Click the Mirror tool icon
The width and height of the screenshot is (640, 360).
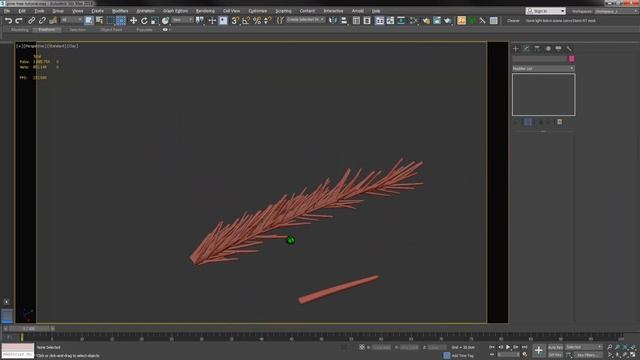[333, 20]
